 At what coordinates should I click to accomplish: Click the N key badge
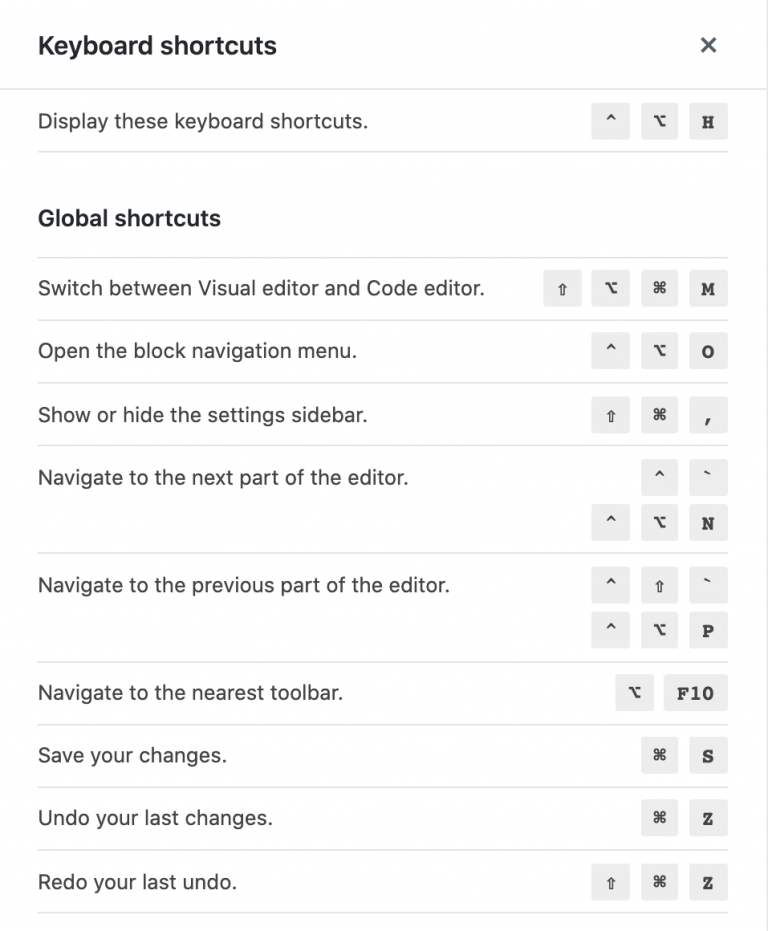pos(708,523)
